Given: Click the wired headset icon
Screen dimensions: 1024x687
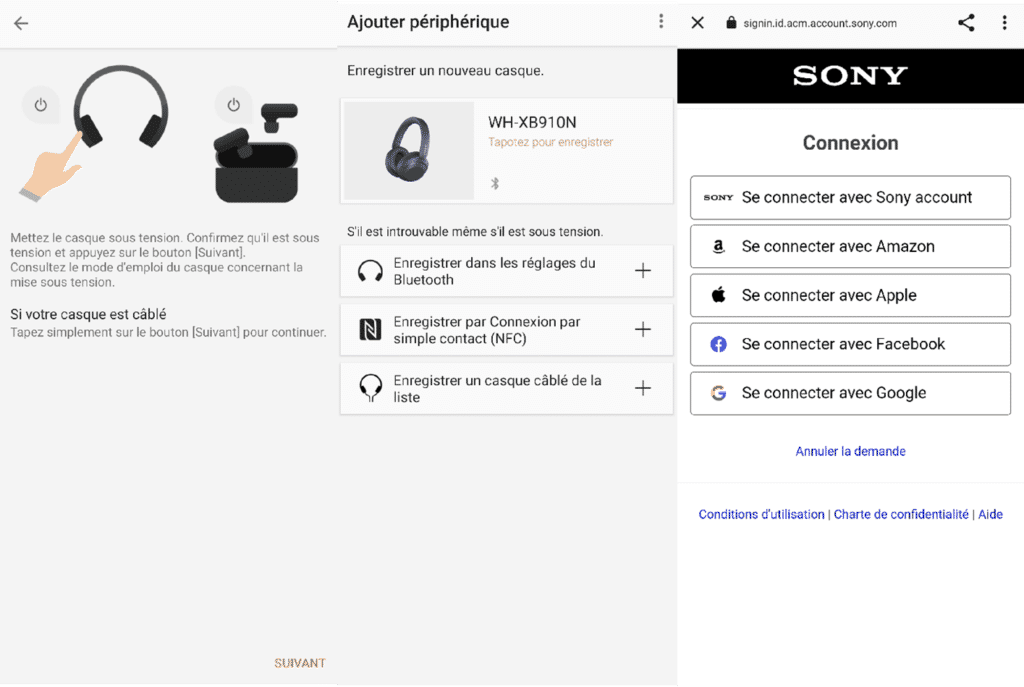Looking at the screenshot, I should point(370,388).
